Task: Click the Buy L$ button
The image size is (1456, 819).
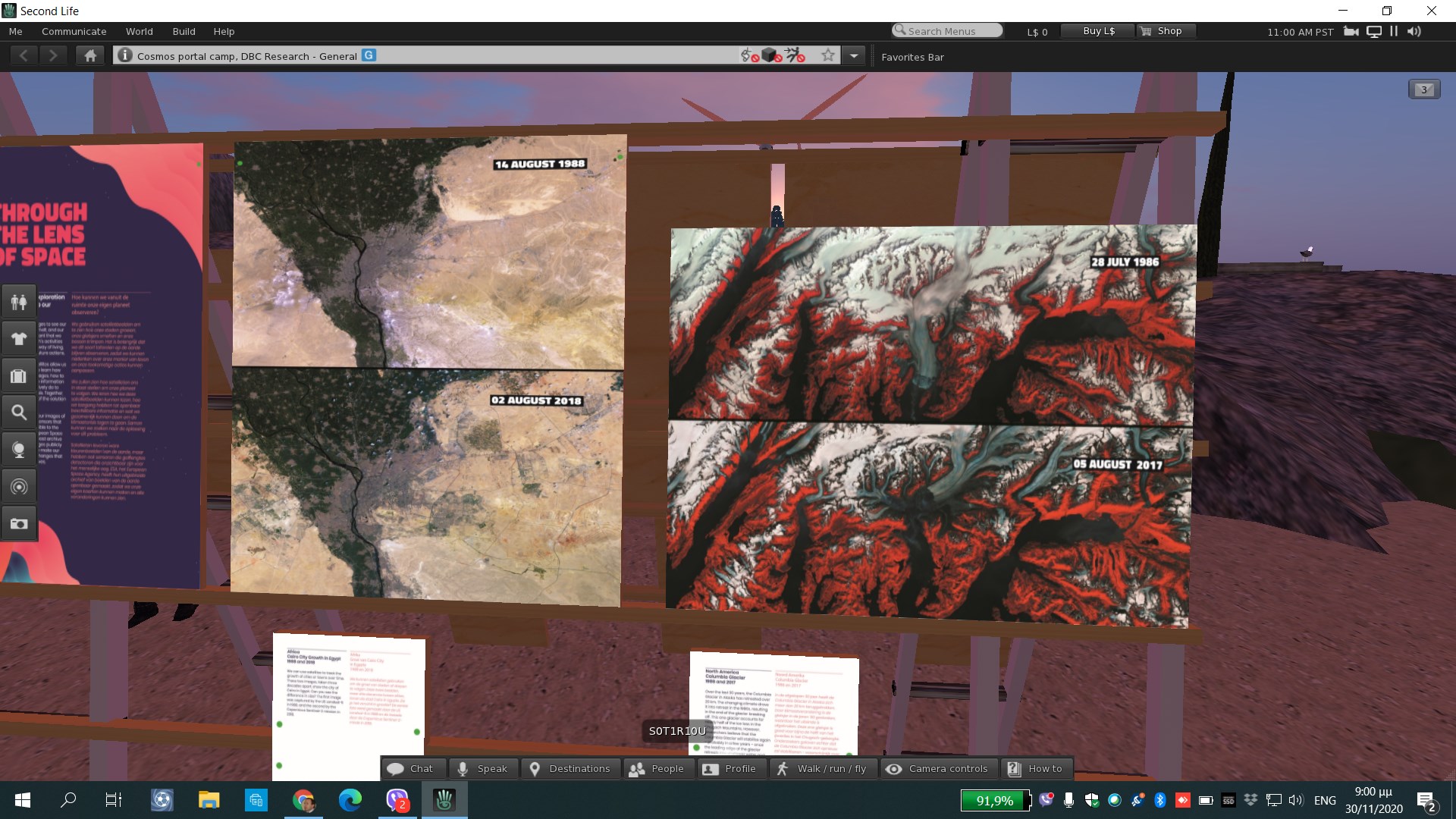Action: (1098, 31)
